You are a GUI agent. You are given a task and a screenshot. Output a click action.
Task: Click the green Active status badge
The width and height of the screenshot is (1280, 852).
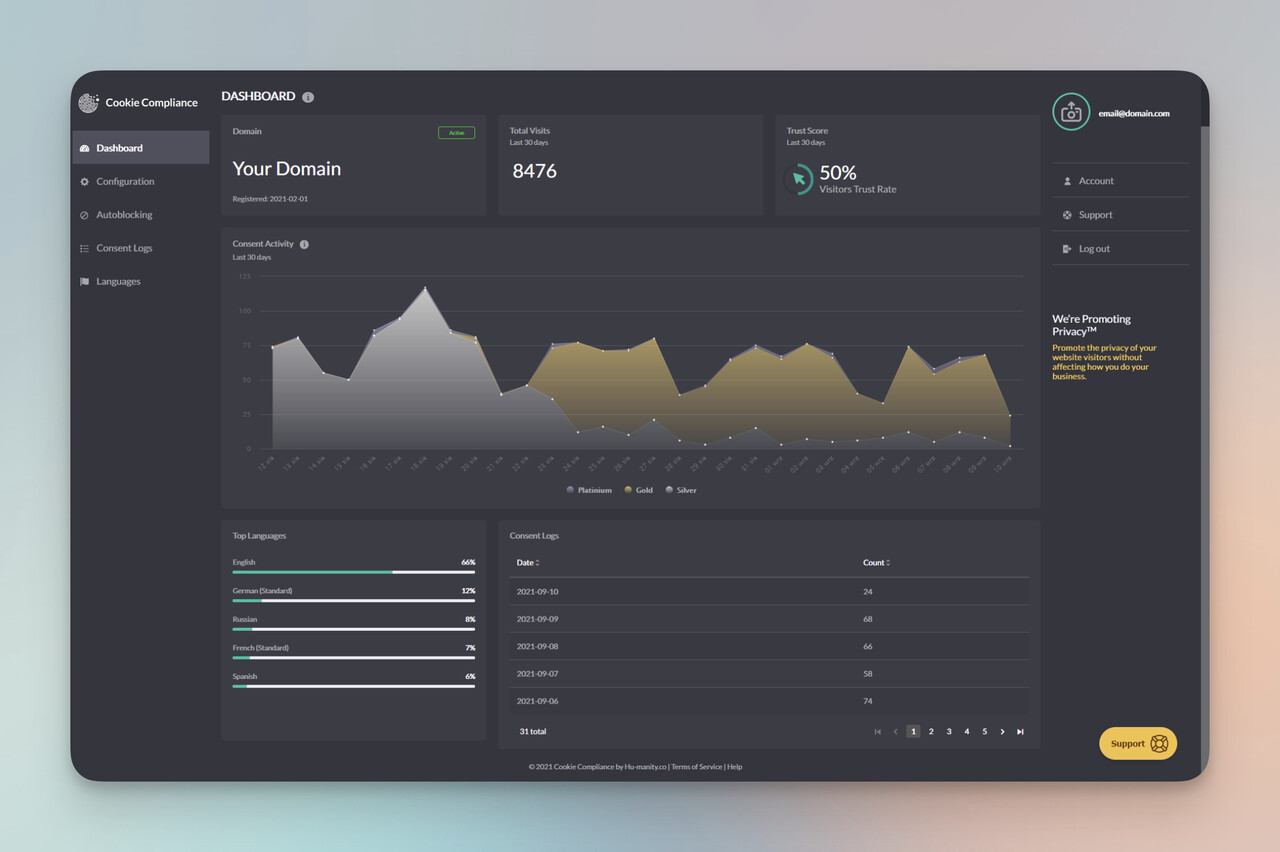point(456,132)
